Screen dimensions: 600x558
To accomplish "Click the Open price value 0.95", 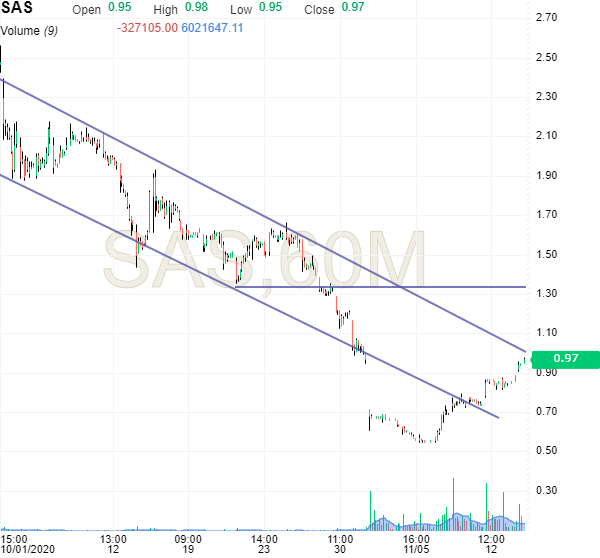I will click(x=119, y=9).
